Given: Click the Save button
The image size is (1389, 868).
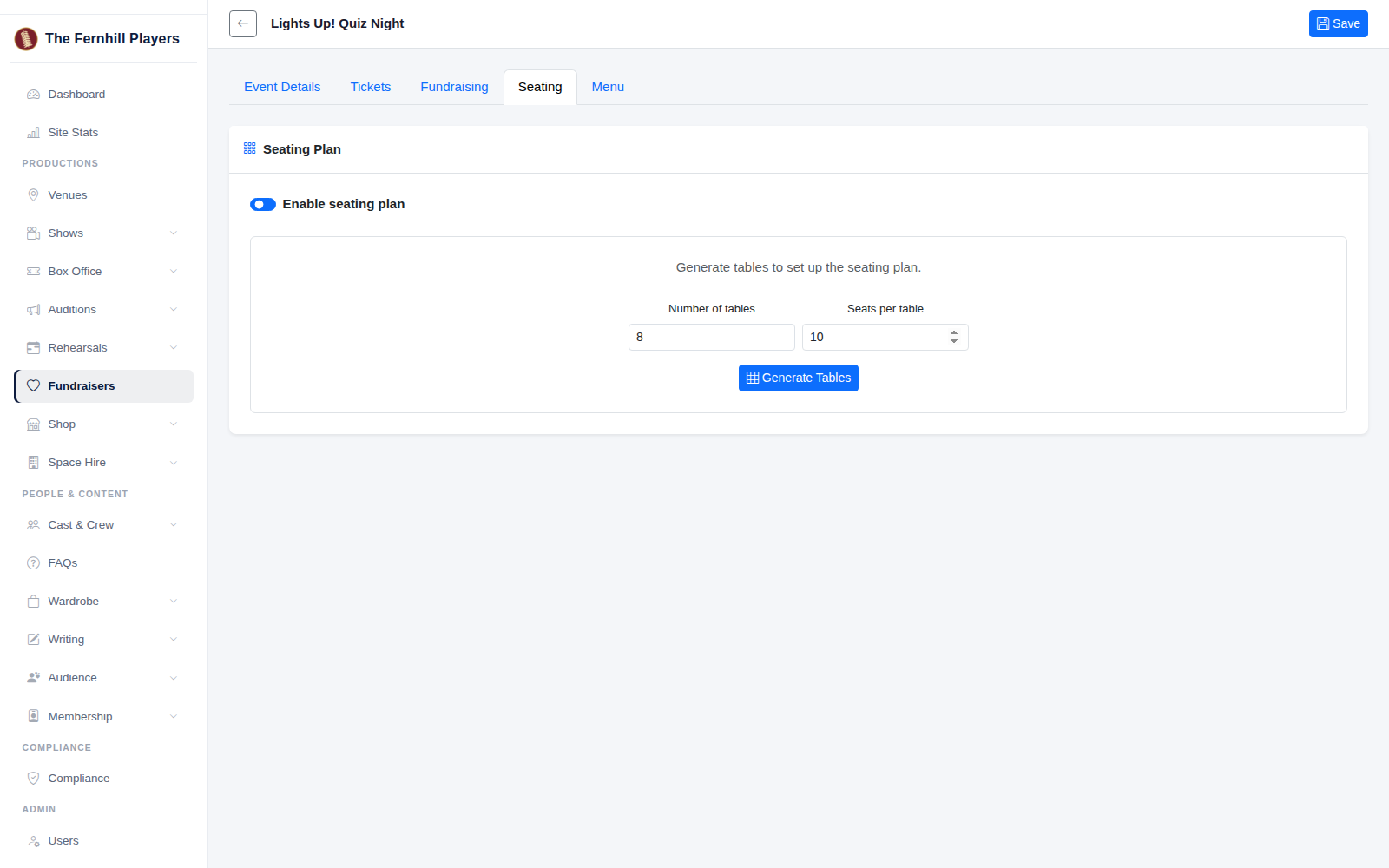Looking at the screenshot, I should pos(1338,23).
